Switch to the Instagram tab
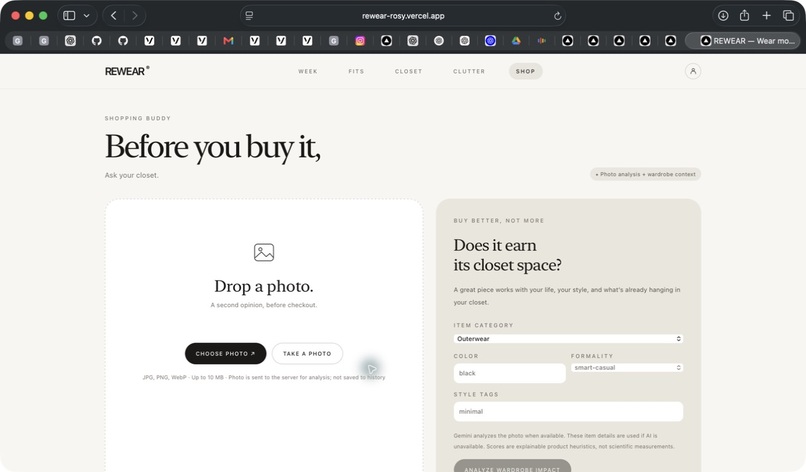The width and height of the screenshot is (806, 472). 360,41
